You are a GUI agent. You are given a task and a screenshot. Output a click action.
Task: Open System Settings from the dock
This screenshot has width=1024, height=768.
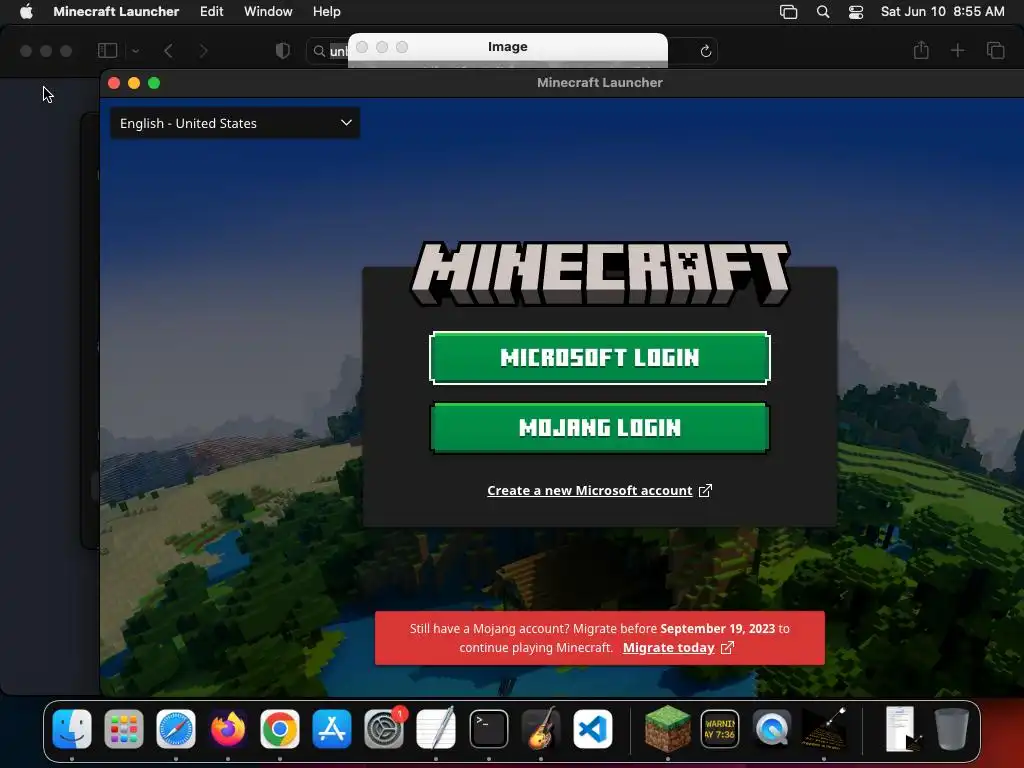384,729
